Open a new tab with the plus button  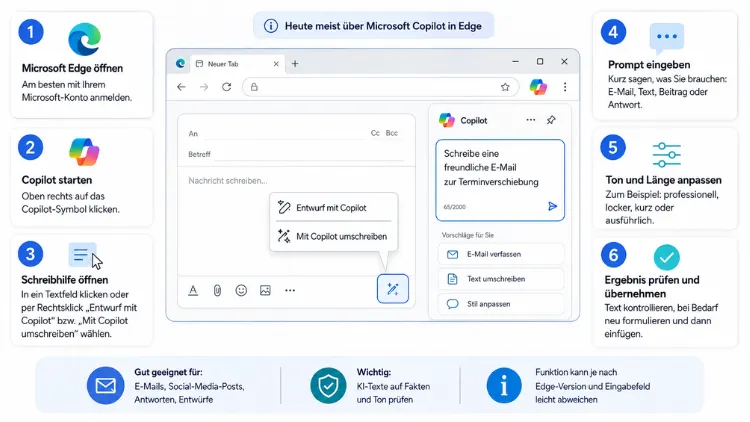(x=295, y=64)
